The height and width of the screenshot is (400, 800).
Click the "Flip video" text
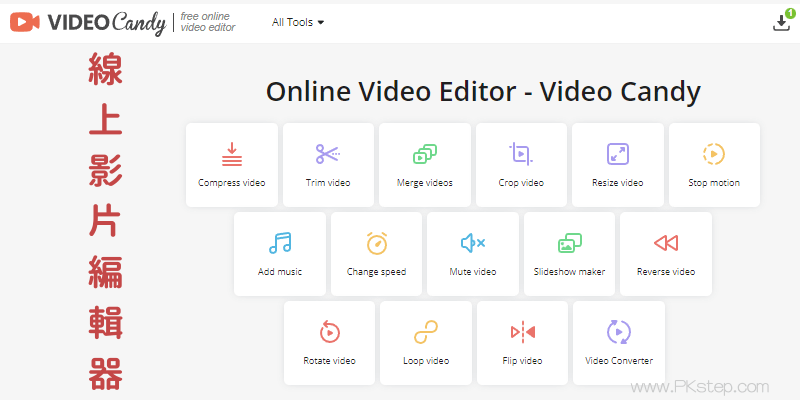click(522, 361)
